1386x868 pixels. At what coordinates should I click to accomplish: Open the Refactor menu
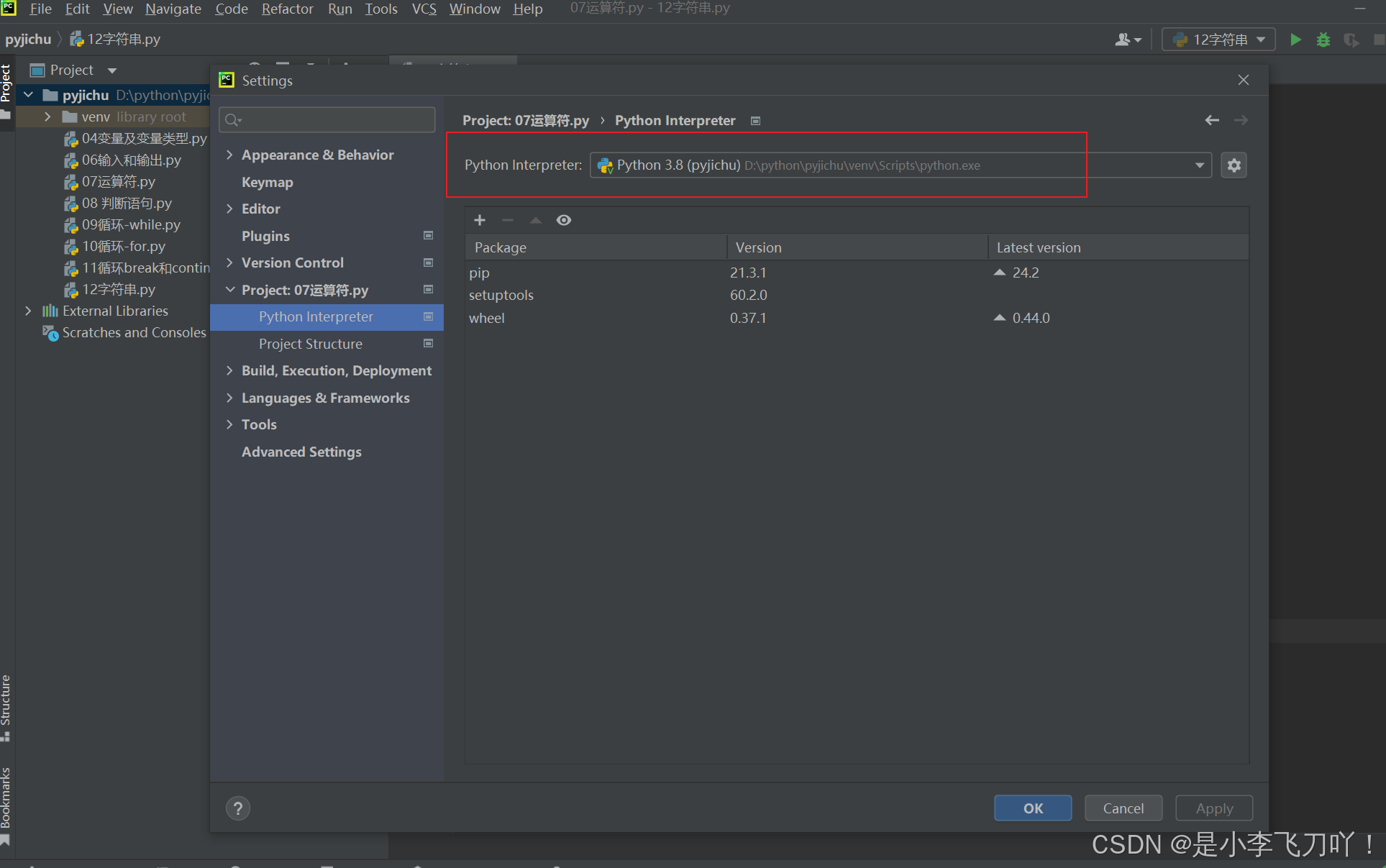pyautogui.click(x=287, y=9)
